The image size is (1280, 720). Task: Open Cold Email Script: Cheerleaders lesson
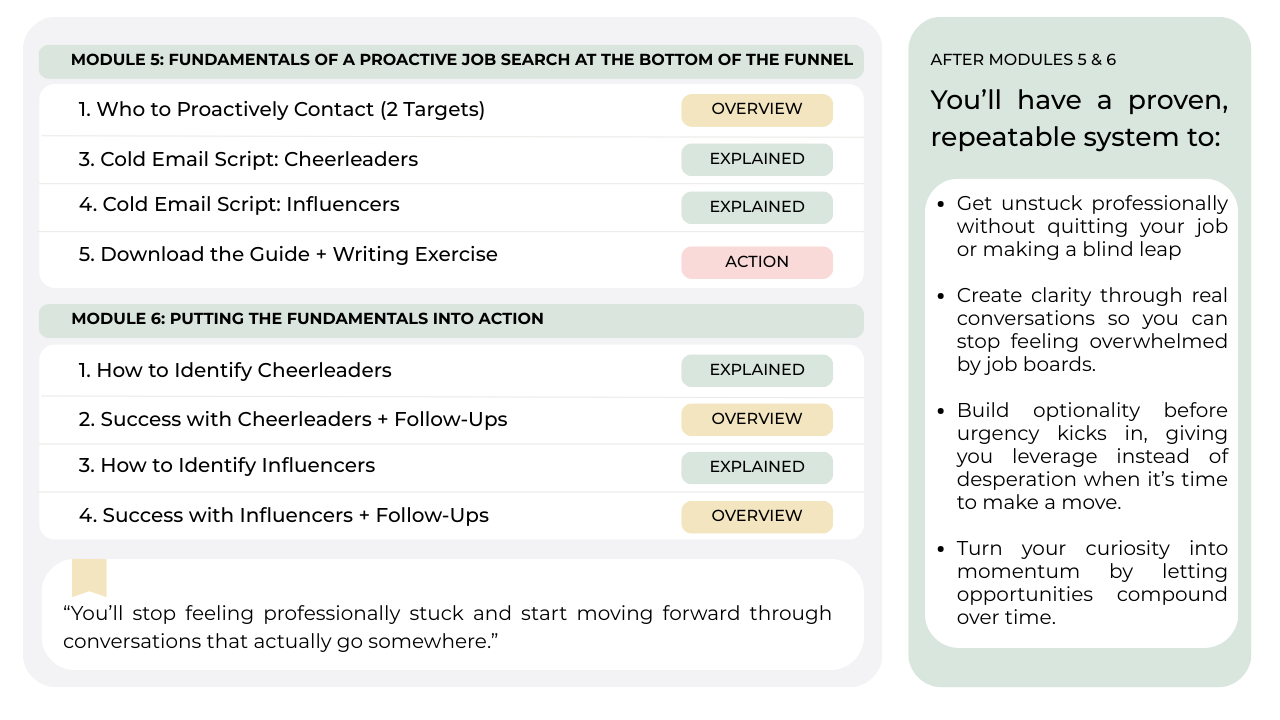coord(259,160)
